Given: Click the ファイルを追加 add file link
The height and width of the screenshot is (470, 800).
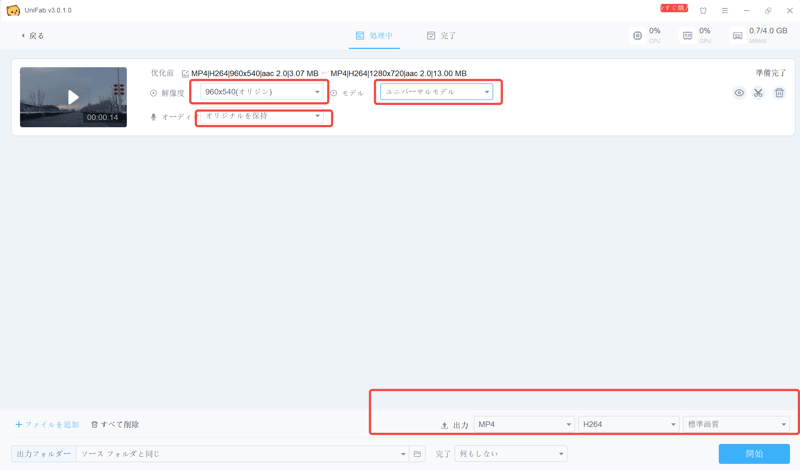Looking at the screenshot, I should (x=47, y=425).
